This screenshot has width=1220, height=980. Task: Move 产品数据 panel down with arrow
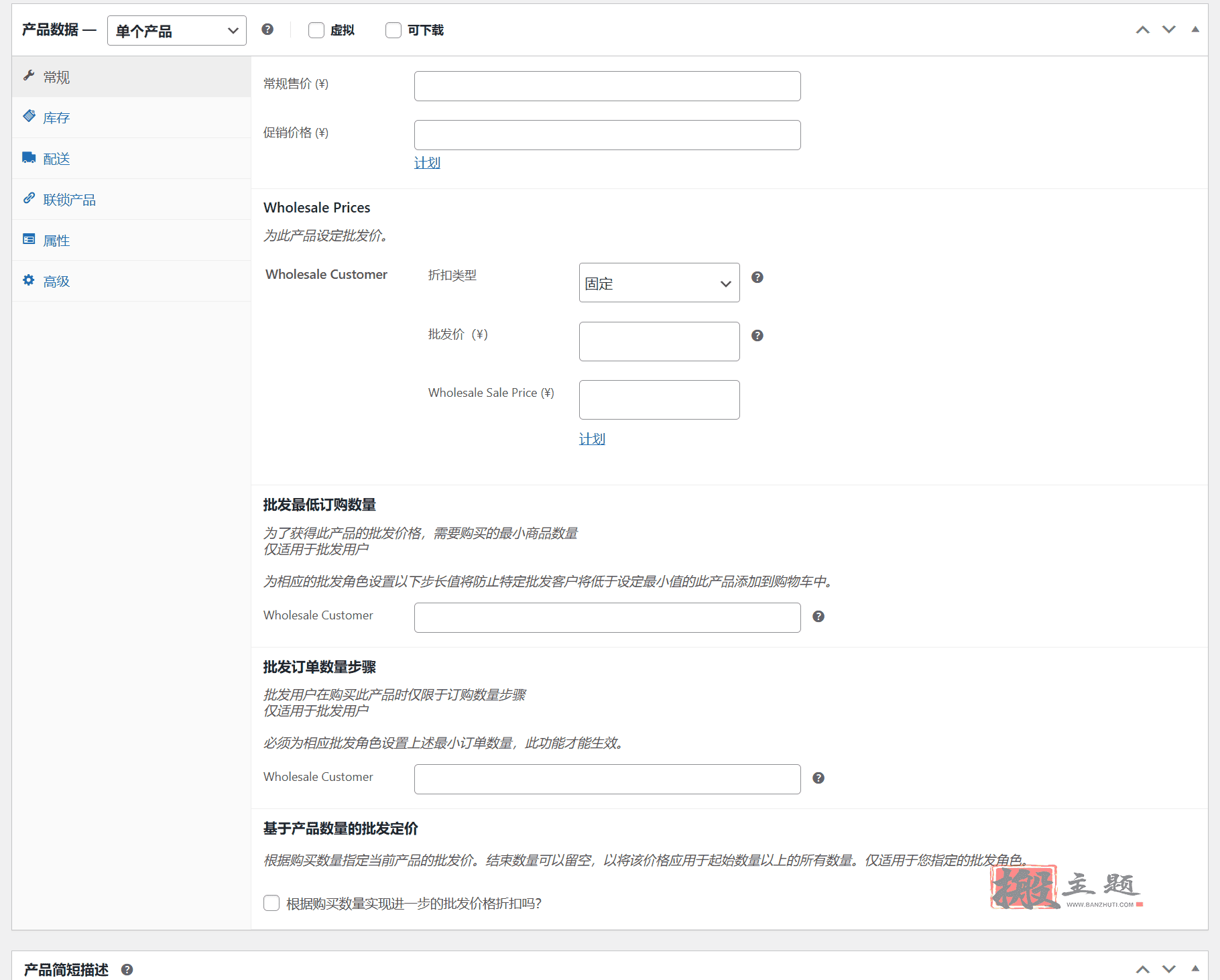point(1169,29)
